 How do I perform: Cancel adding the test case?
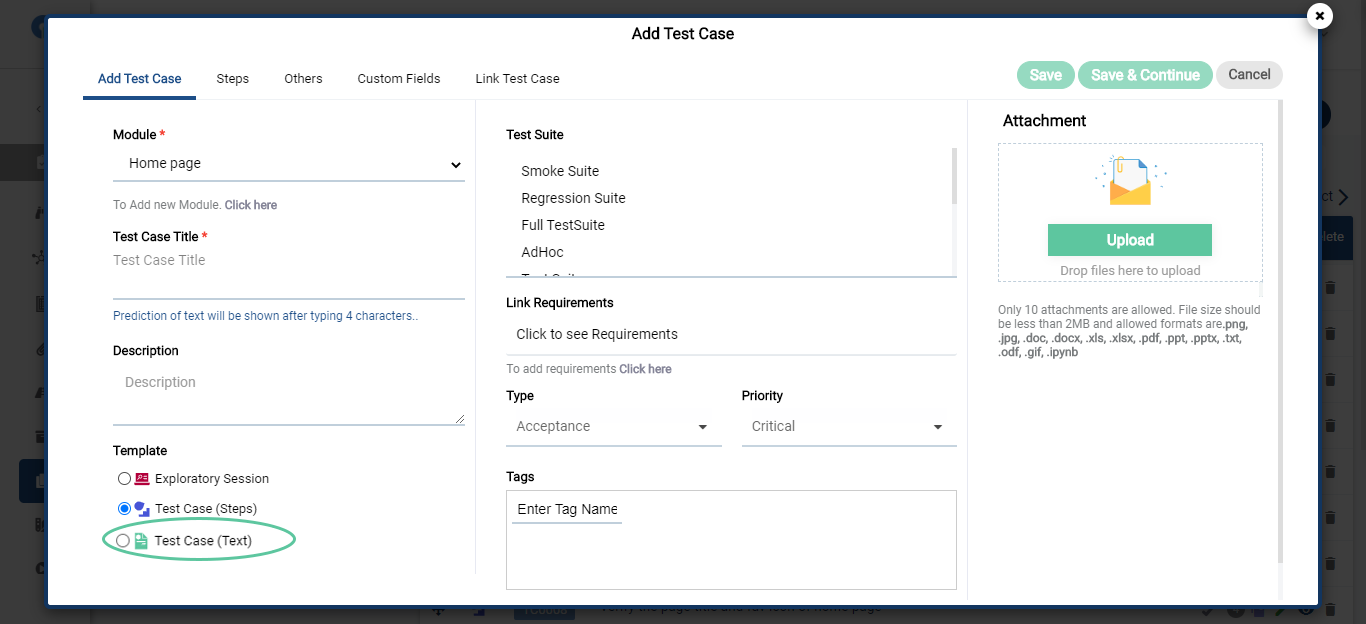click(x=1249, y=75)
